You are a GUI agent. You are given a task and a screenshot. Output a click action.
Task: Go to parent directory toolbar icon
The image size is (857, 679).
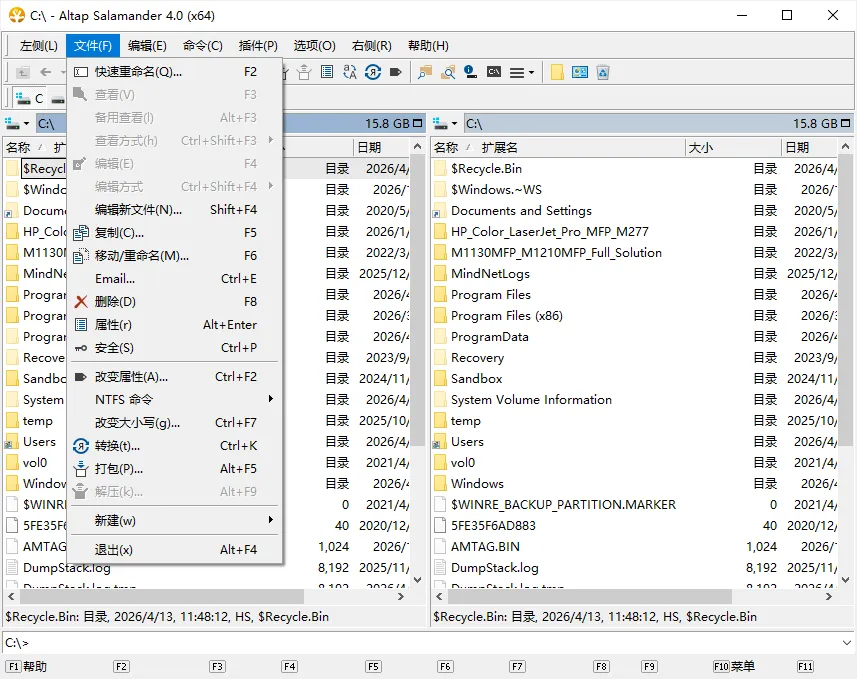tap(22, 72)
